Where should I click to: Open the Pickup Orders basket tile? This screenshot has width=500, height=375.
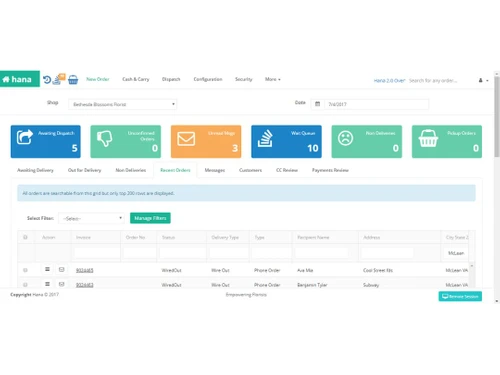tap(447, 141)
